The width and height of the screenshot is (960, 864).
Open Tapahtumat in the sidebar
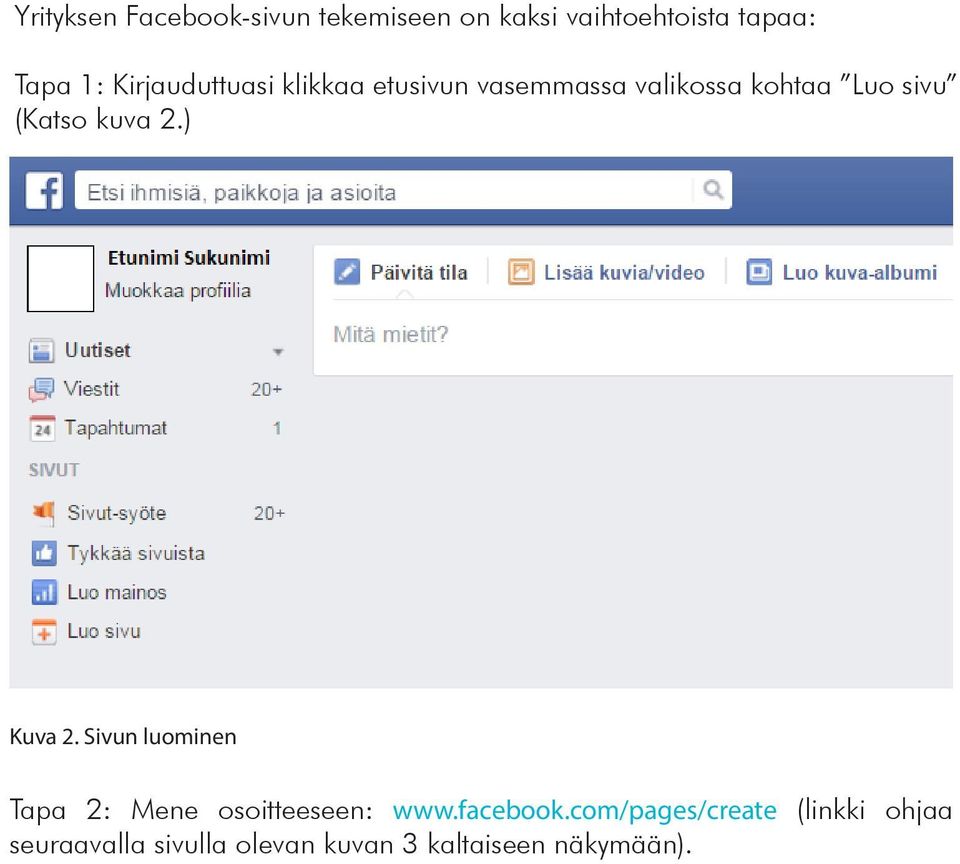[116, 427]
